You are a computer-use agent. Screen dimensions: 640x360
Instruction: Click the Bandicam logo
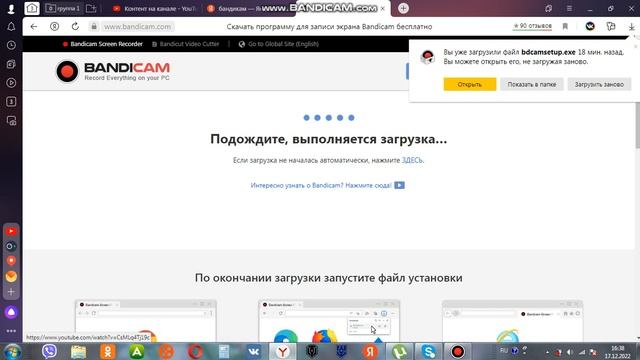(x=113, y=71)
